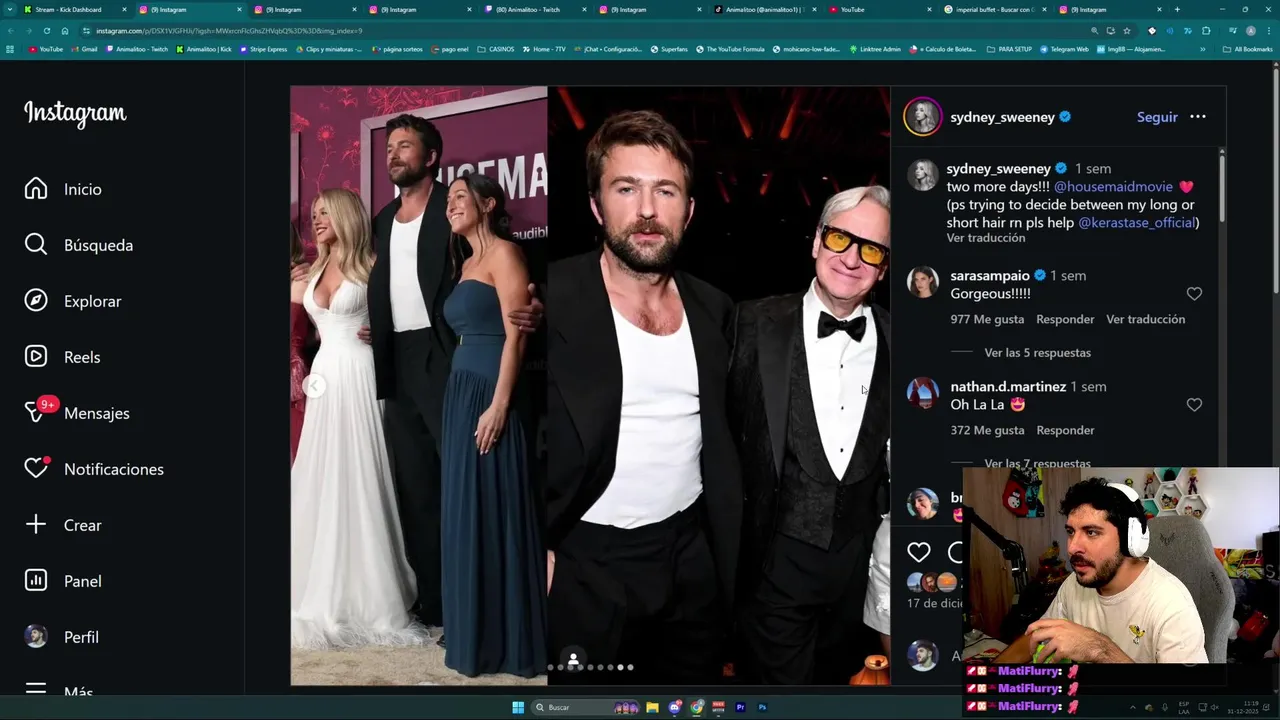View 372 Me gusta on nathan.d.martinez's comment
Screen dimensions: 1280x720
pyautogui.click(x=987, y=430)
